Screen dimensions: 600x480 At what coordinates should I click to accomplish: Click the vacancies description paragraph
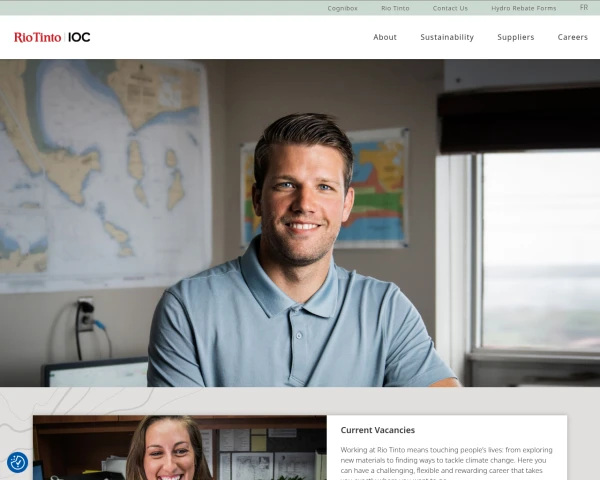[x=446, y=464]
